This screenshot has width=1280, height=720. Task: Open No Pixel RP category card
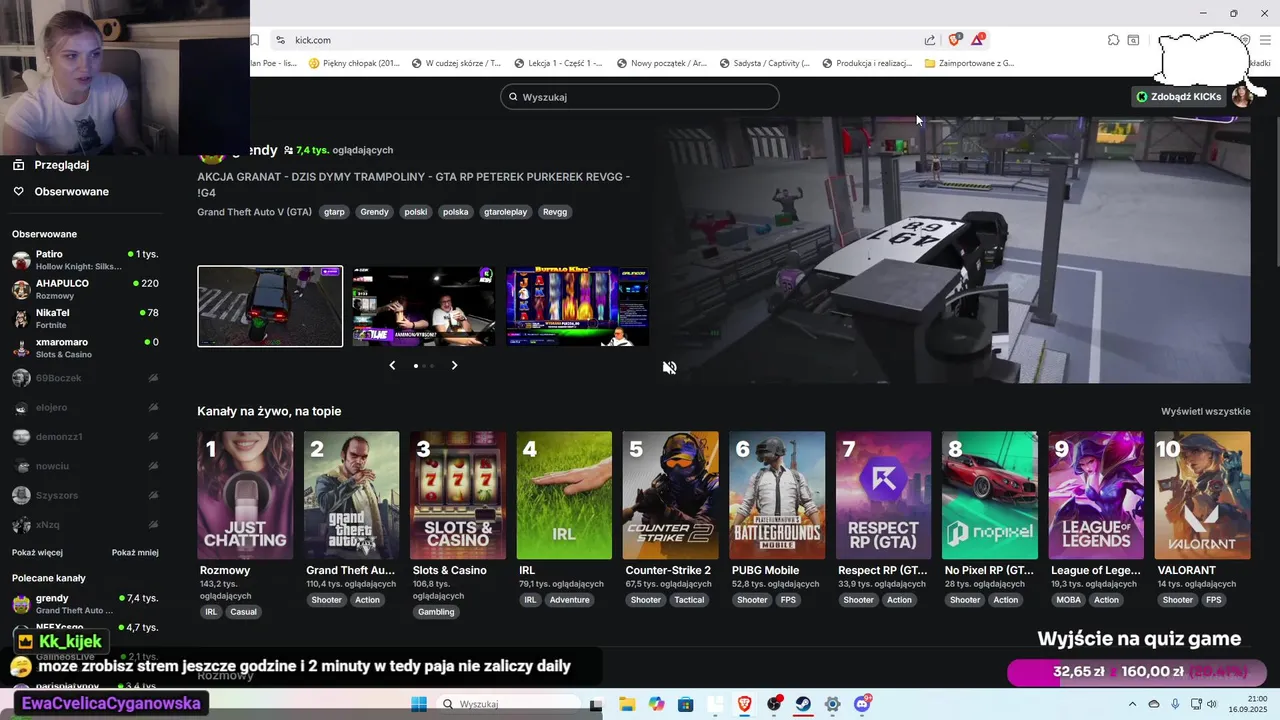989,495
